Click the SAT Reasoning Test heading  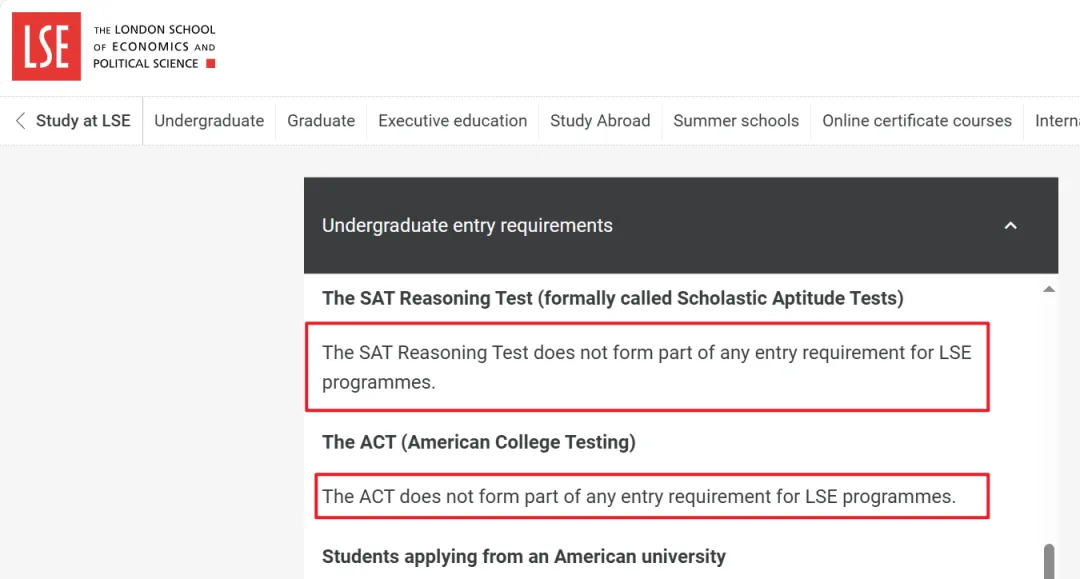coord(612,297)
